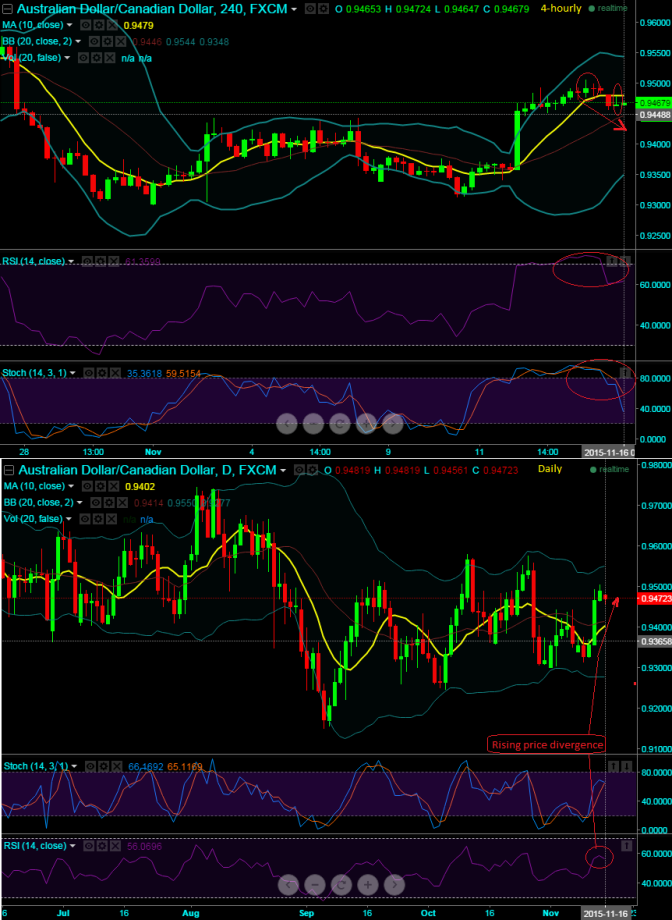
Task: Open settings gear for the Daily main series
Action: 312,470
